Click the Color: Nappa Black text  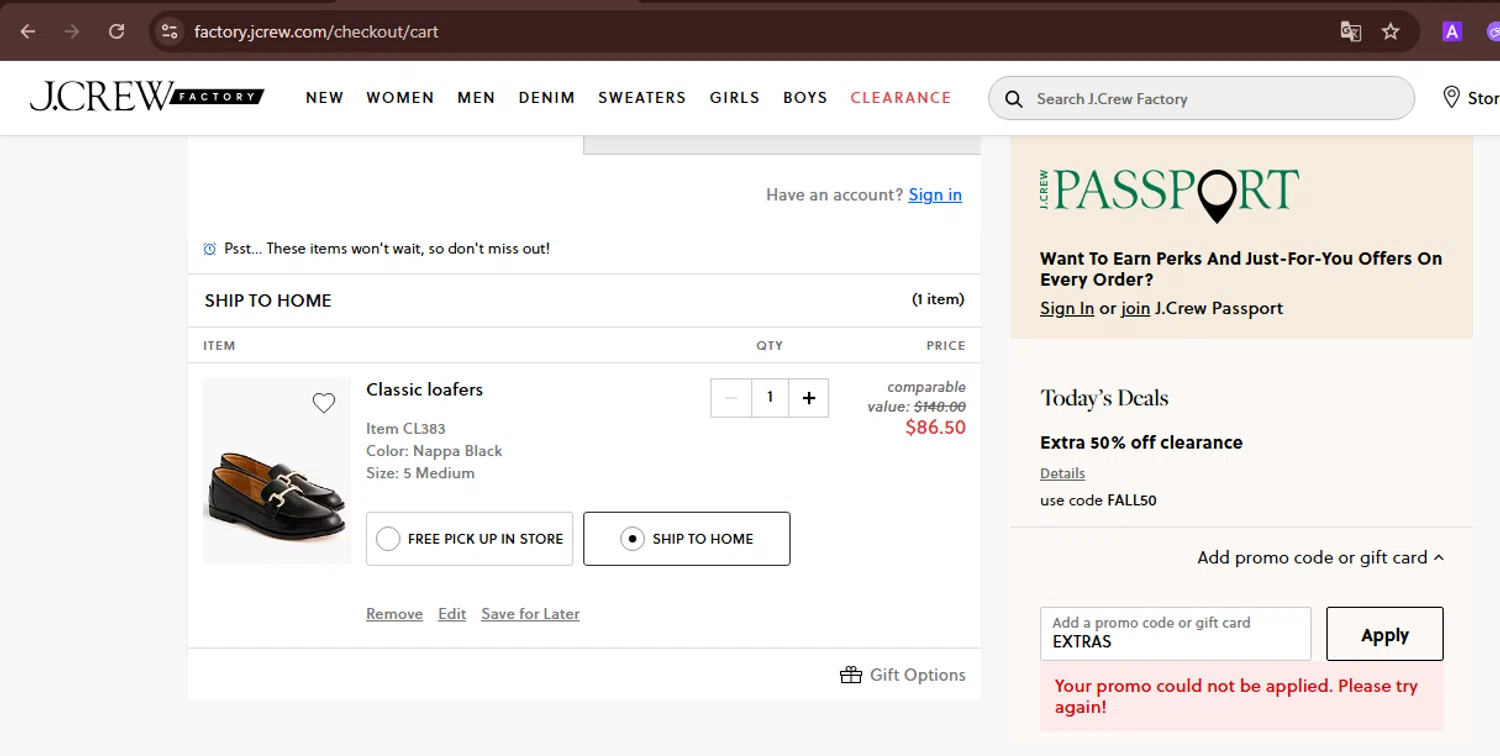click(x=434, y=451)
